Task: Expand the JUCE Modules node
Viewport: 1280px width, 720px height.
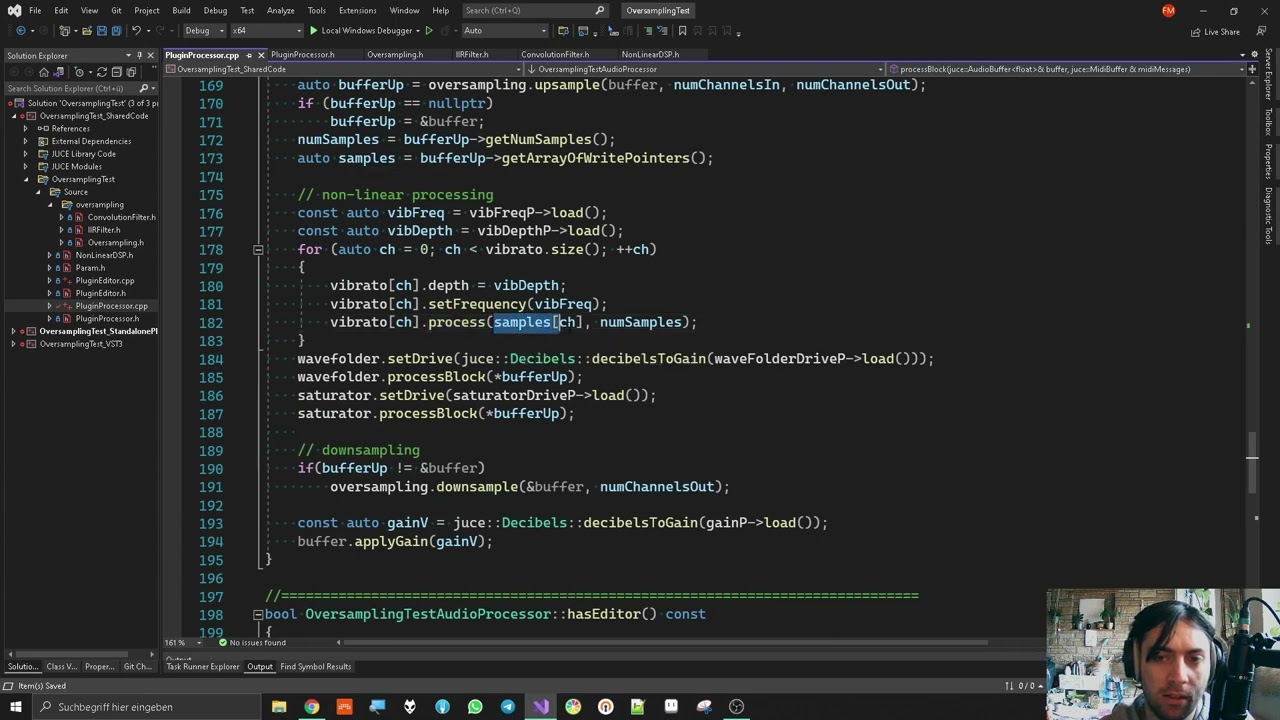Action: (x=25, y=167)
